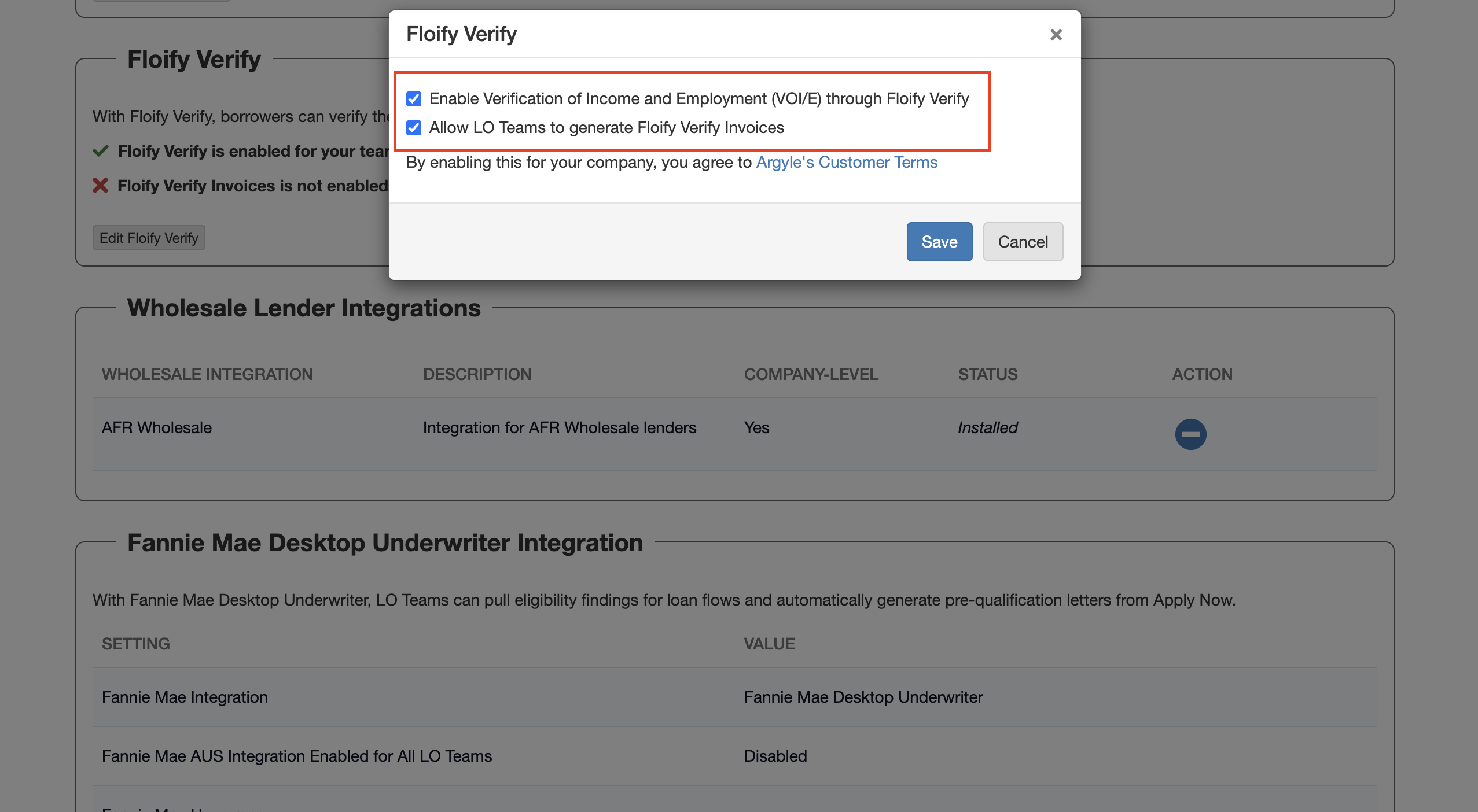Click the Company-Level column header

click(811, 374)
